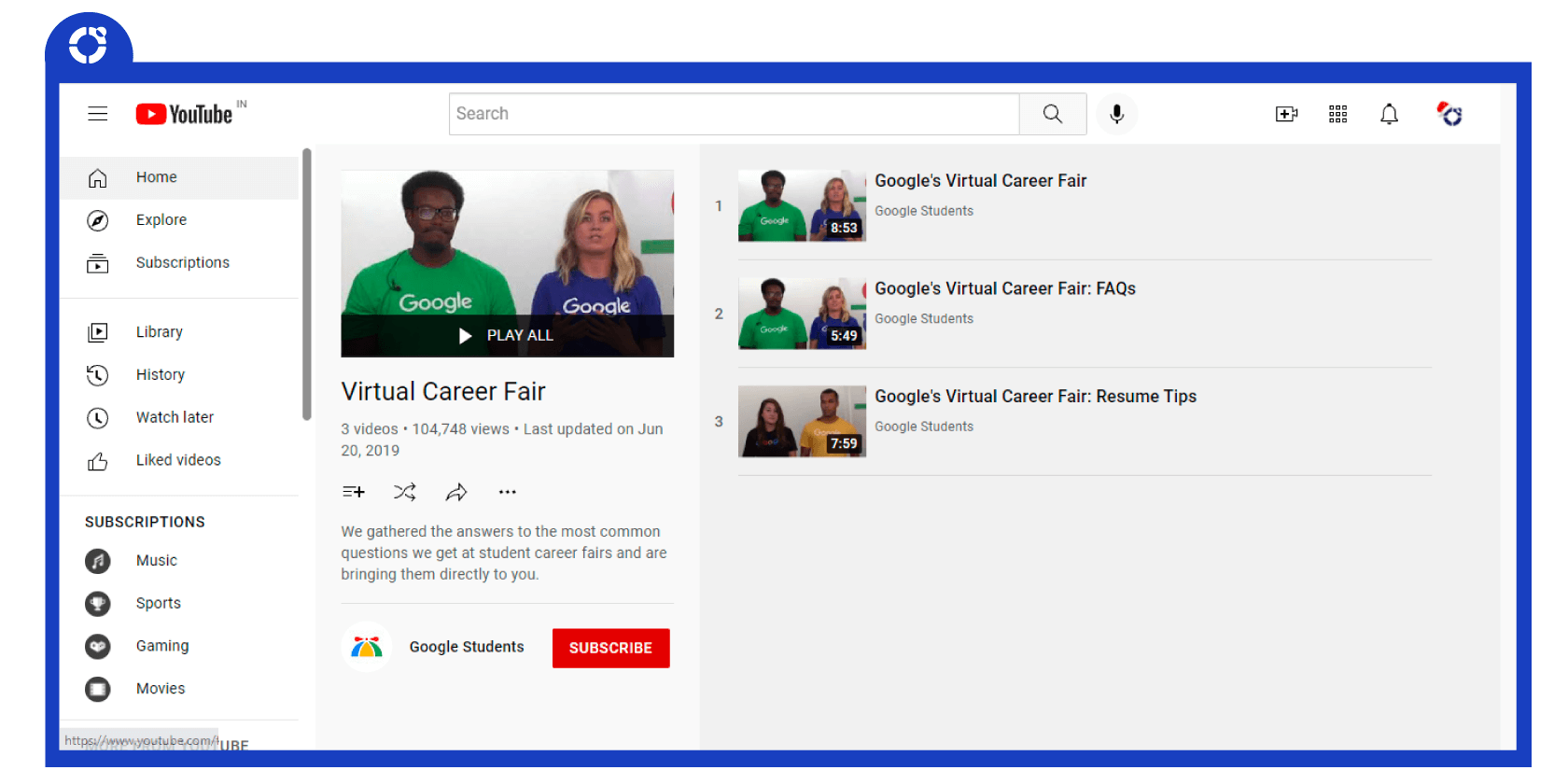Open the hamburger guide menu
This screenshot has height=784, width=1568.
coord(98,114)
